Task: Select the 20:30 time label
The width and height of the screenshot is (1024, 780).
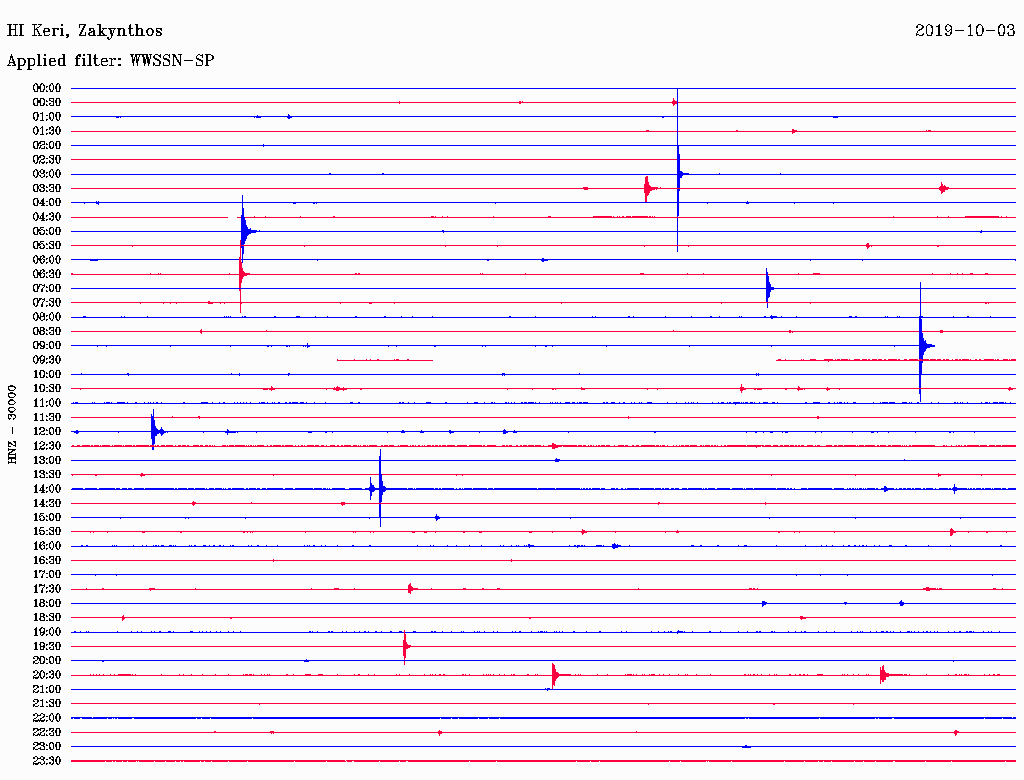Action: pyautogui.click(x=46, y=675)
